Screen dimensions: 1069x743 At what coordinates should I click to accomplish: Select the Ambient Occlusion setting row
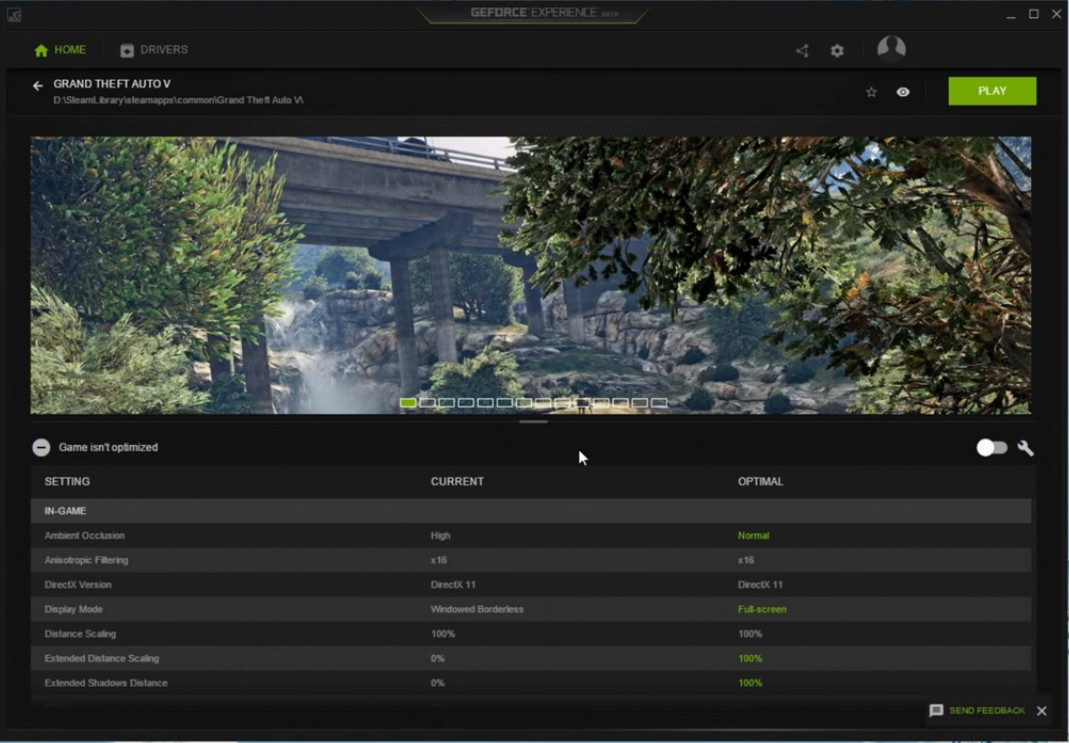click(530, 535)
